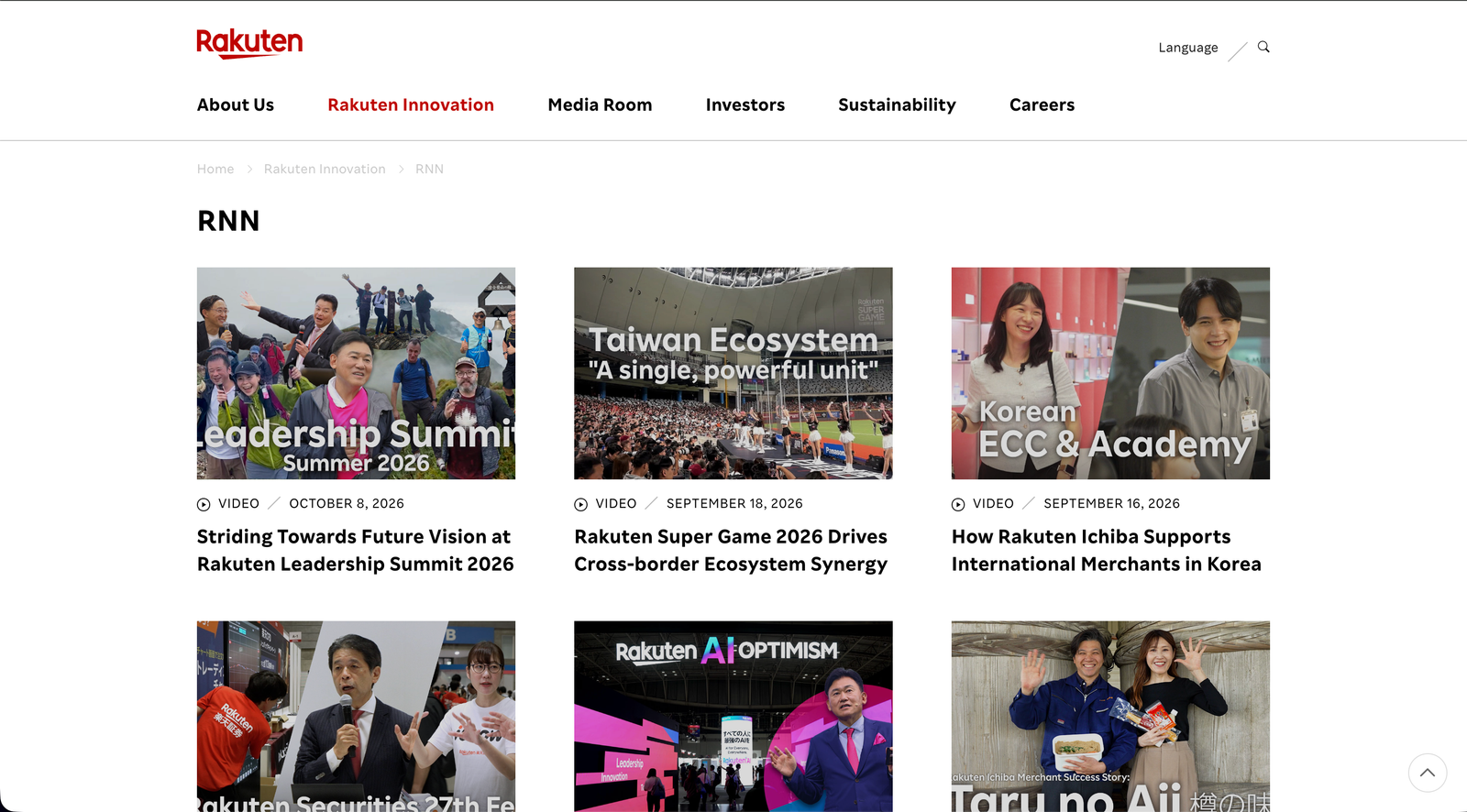Click the RNN page heading
1467x812 pixels.
pos(228,221)
